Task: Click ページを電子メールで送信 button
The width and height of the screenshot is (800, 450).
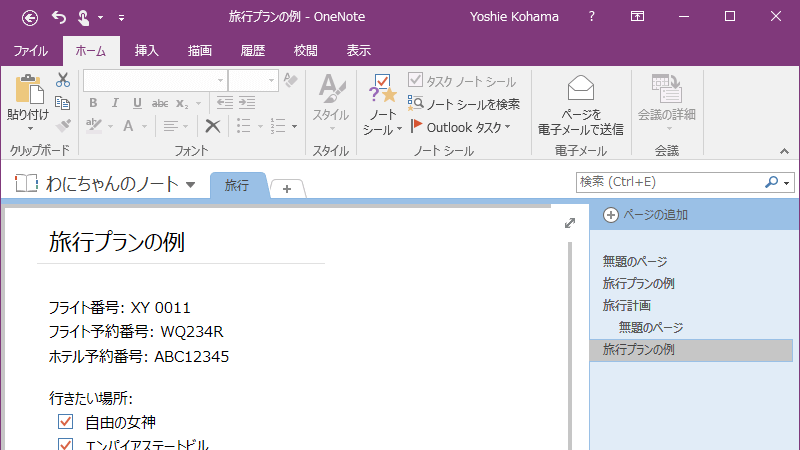Action: (581, 106)
